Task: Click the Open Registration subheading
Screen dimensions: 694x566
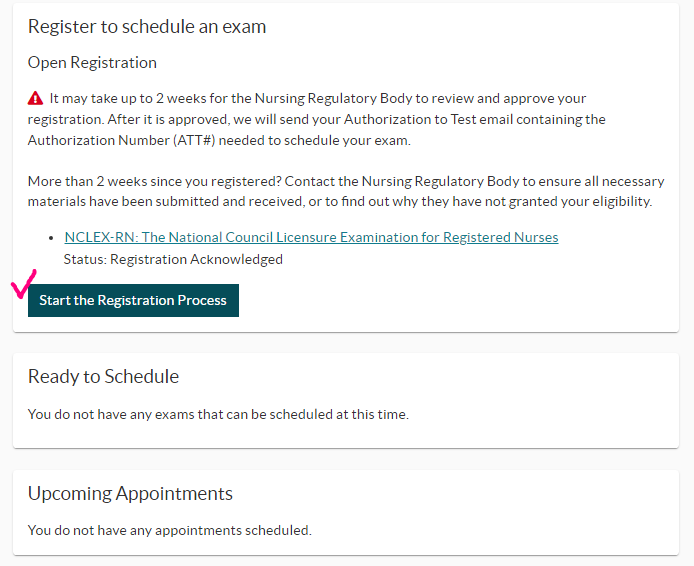Action: point(92,63)
